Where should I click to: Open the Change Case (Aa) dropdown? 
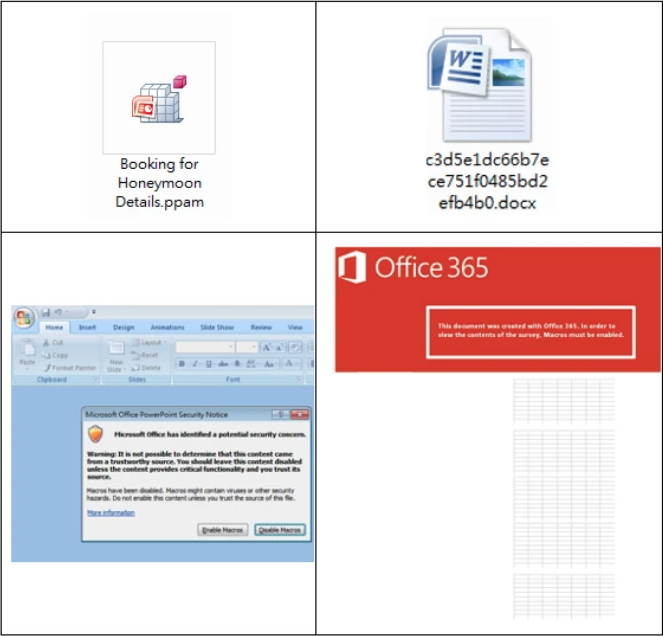[269, 364]
